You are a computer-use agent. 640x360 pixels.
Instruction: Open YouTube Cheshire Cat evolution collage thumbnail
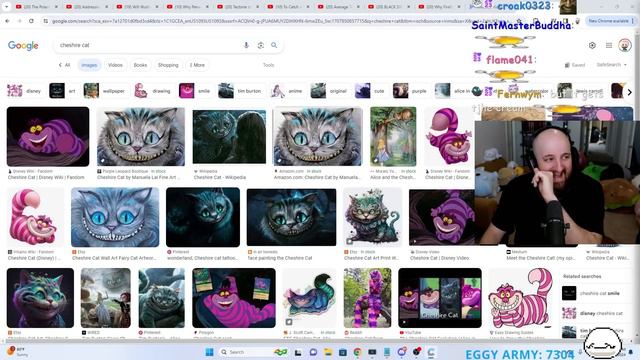click(440, 298)
